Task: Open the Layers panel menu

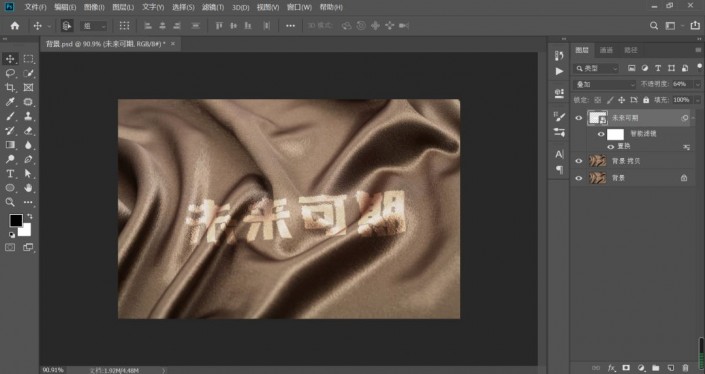Action: 698,50
